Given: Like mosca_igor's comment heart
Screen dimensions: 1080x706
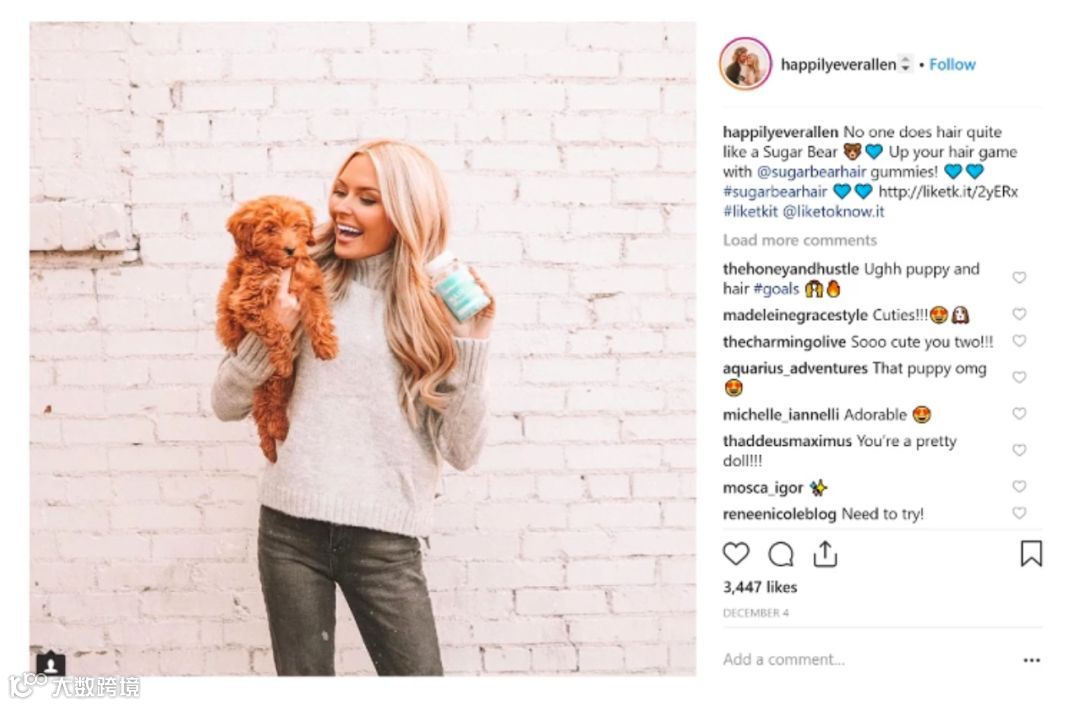Looking at the screenshot, I should pos(1019,486).
